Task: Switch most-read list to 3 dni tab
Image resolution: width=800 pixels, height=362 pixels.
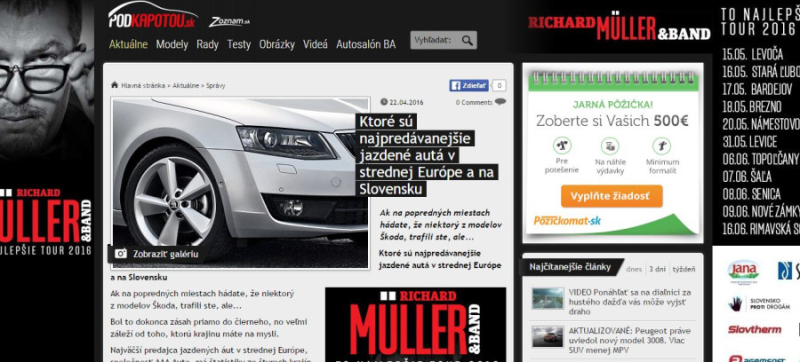Action: tap(657, 269)
